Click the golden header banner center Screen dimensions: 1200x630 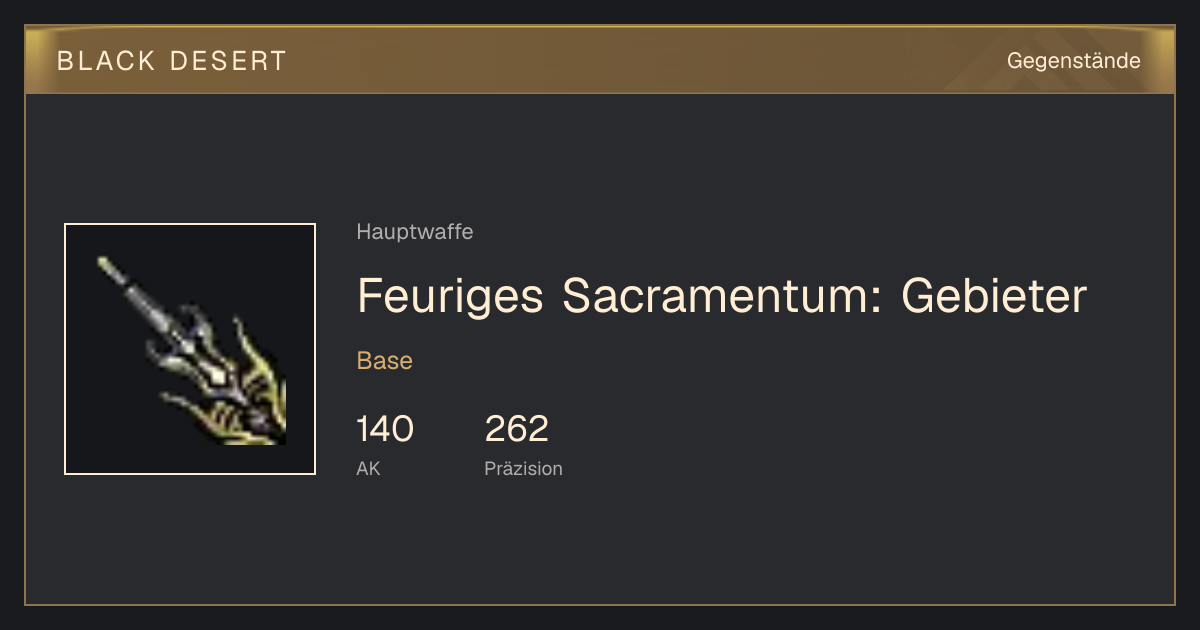tap(600, 60)
